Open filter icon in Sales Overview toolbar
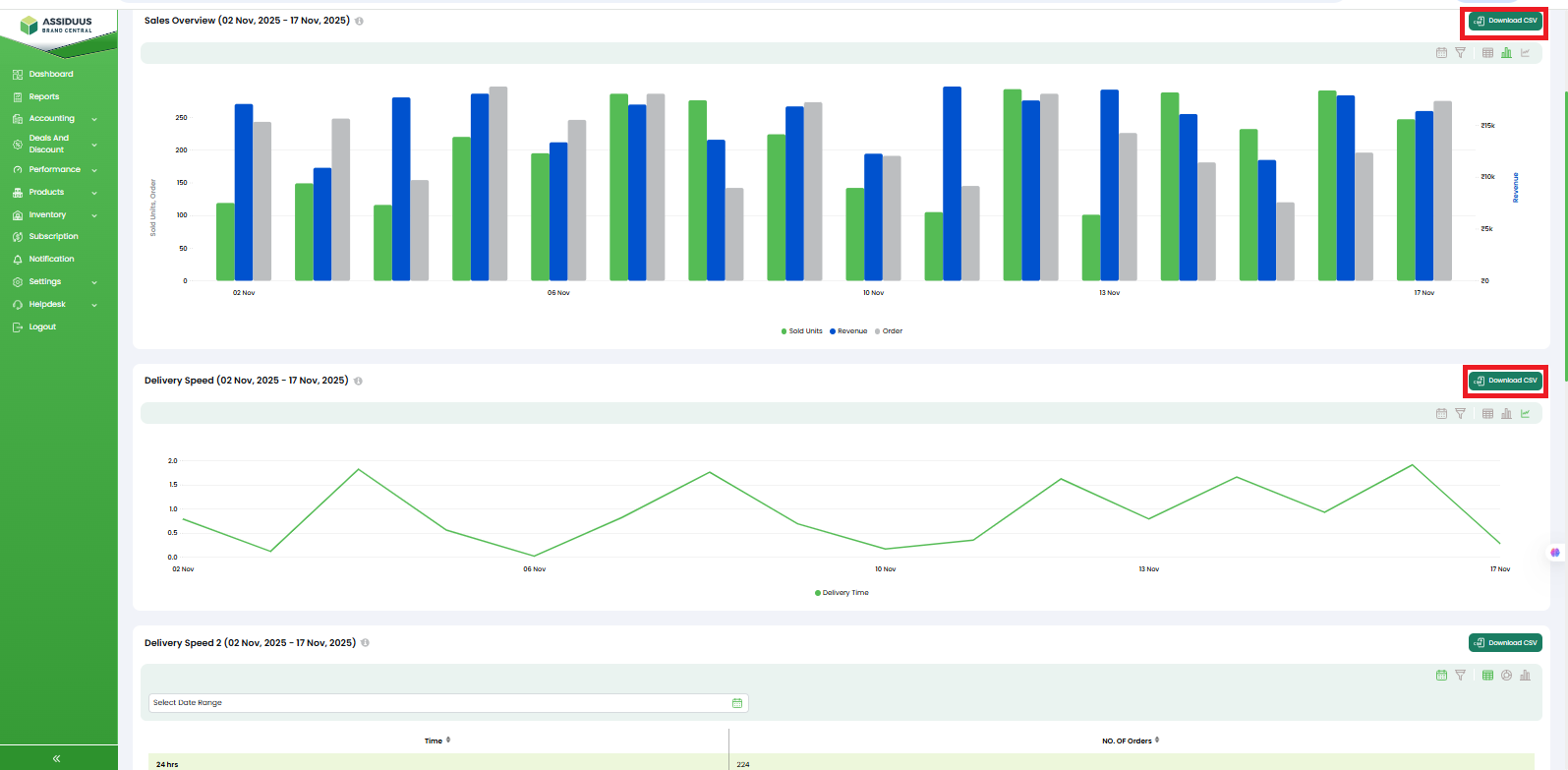This screenshot has height=770, width=1568. coord(1460,53)
